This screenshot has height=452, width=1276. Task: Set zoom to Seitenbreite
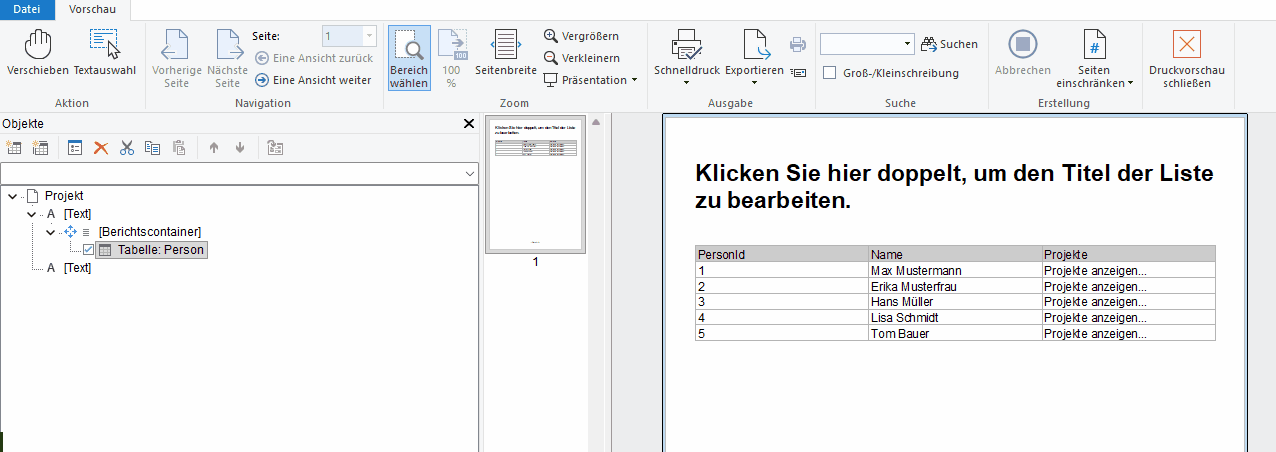tap(505, 45)
